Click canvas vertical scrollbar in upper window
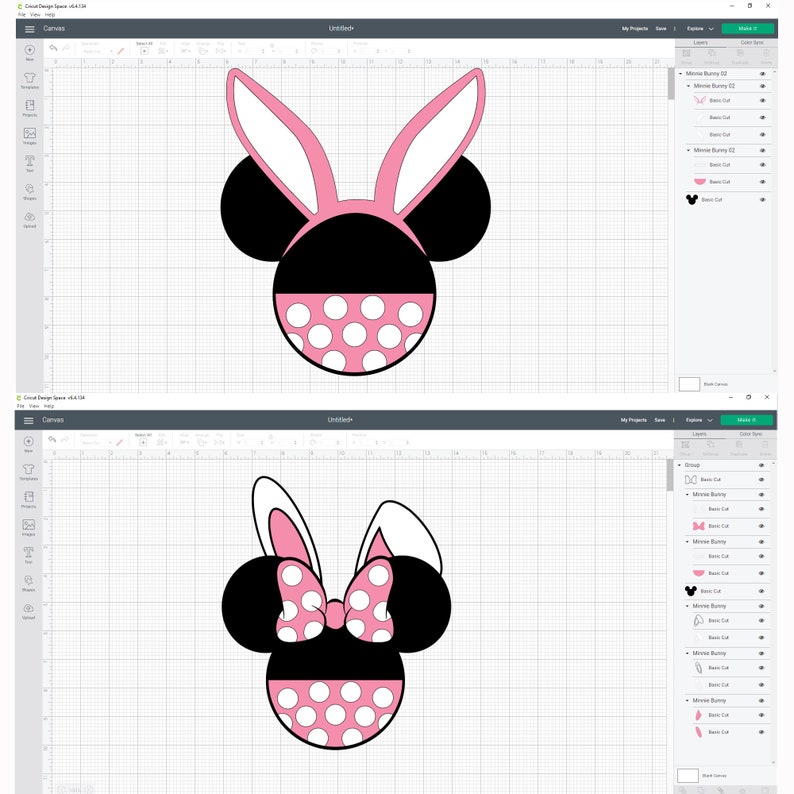794x794 pixels. (x=671, y=84)
